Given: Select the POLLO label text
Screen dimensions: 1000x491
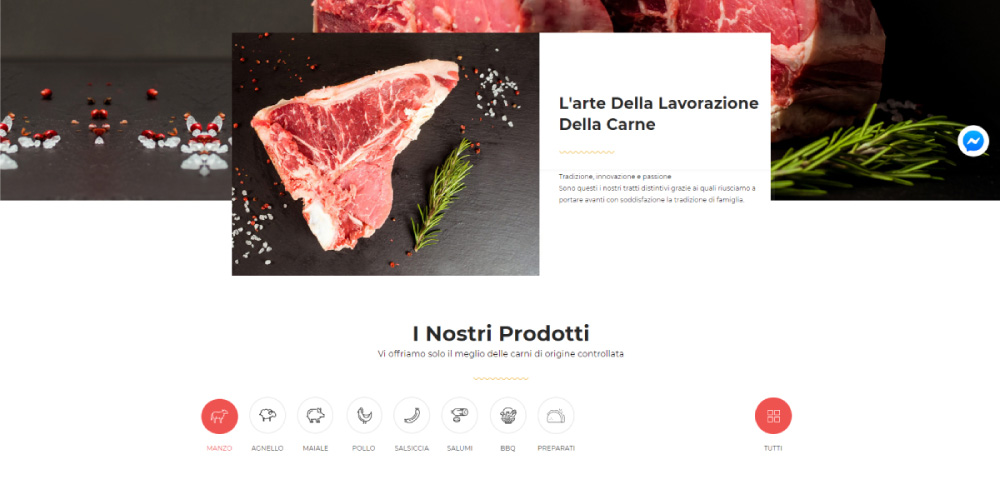Looking at the screenshot, I should pyautogui.click(x=364, y=448).
